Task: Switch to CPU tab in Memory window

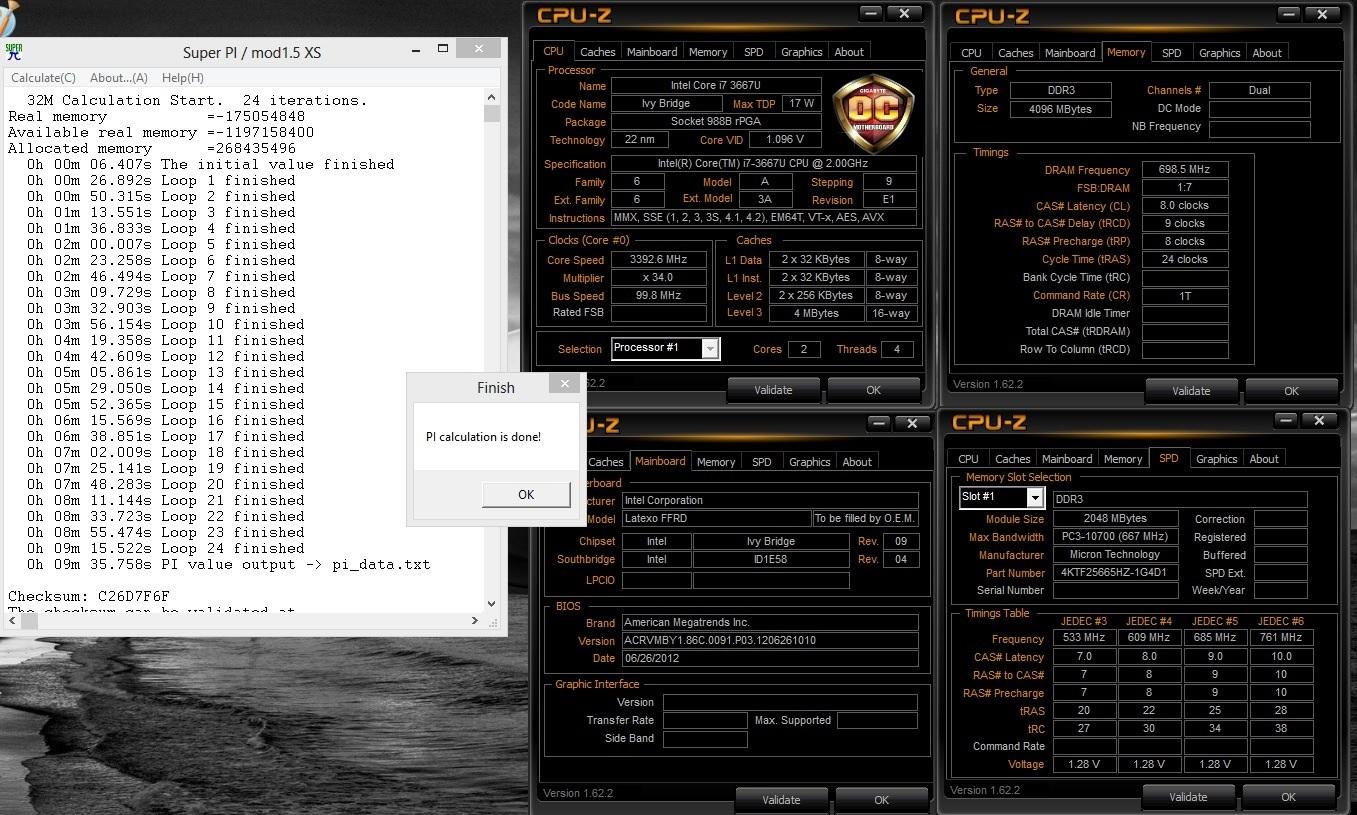Action: click(971, 53)
